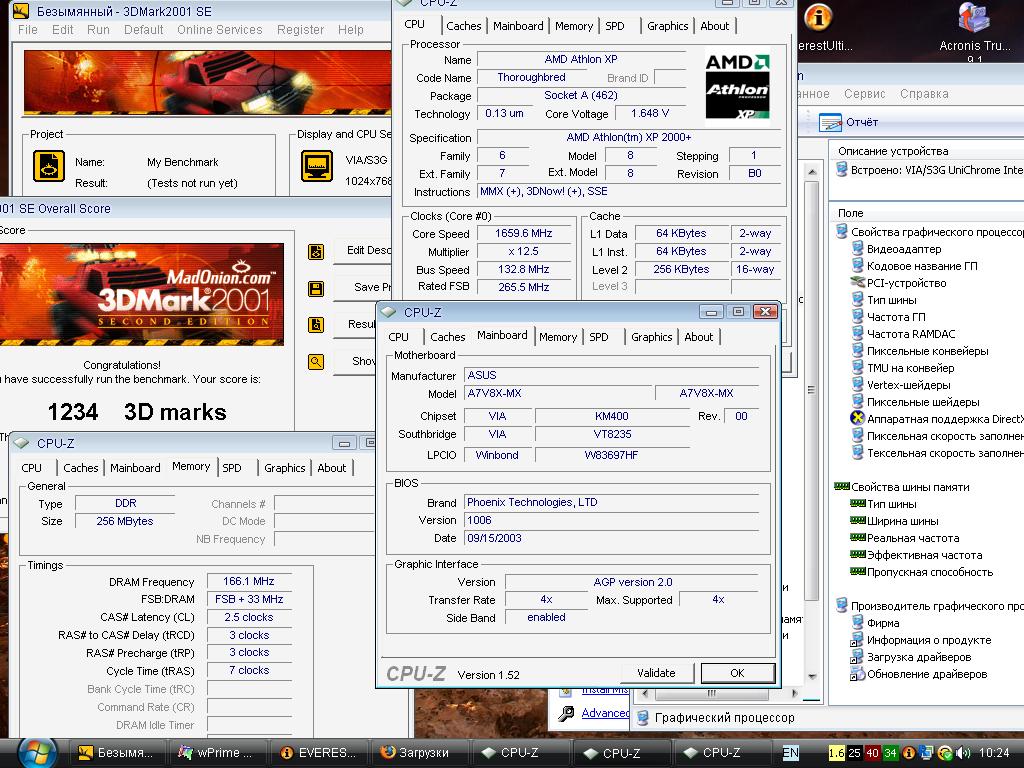Click the Everest vertical scrollbar up arrow

tap(812, 172)
